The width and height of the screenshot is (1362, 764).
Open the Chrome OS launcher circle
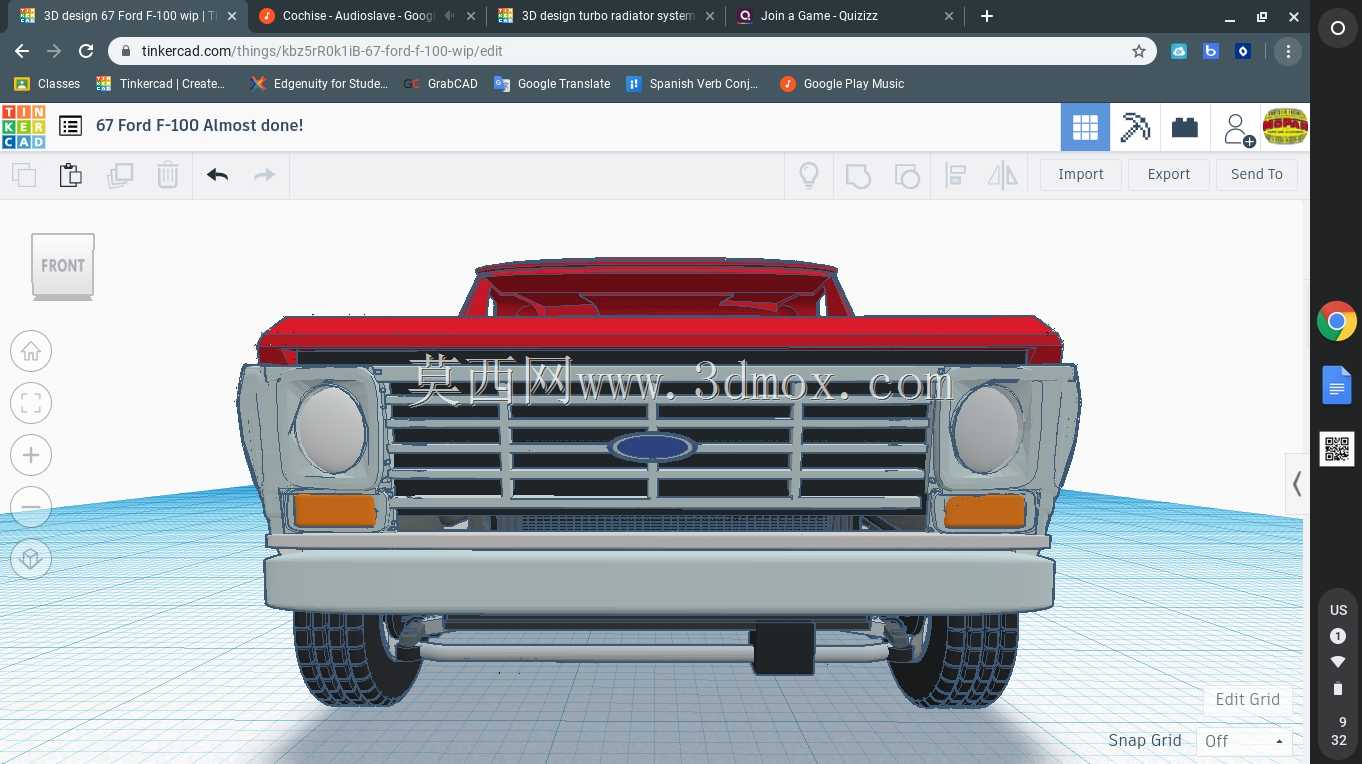coord(1338,29)
